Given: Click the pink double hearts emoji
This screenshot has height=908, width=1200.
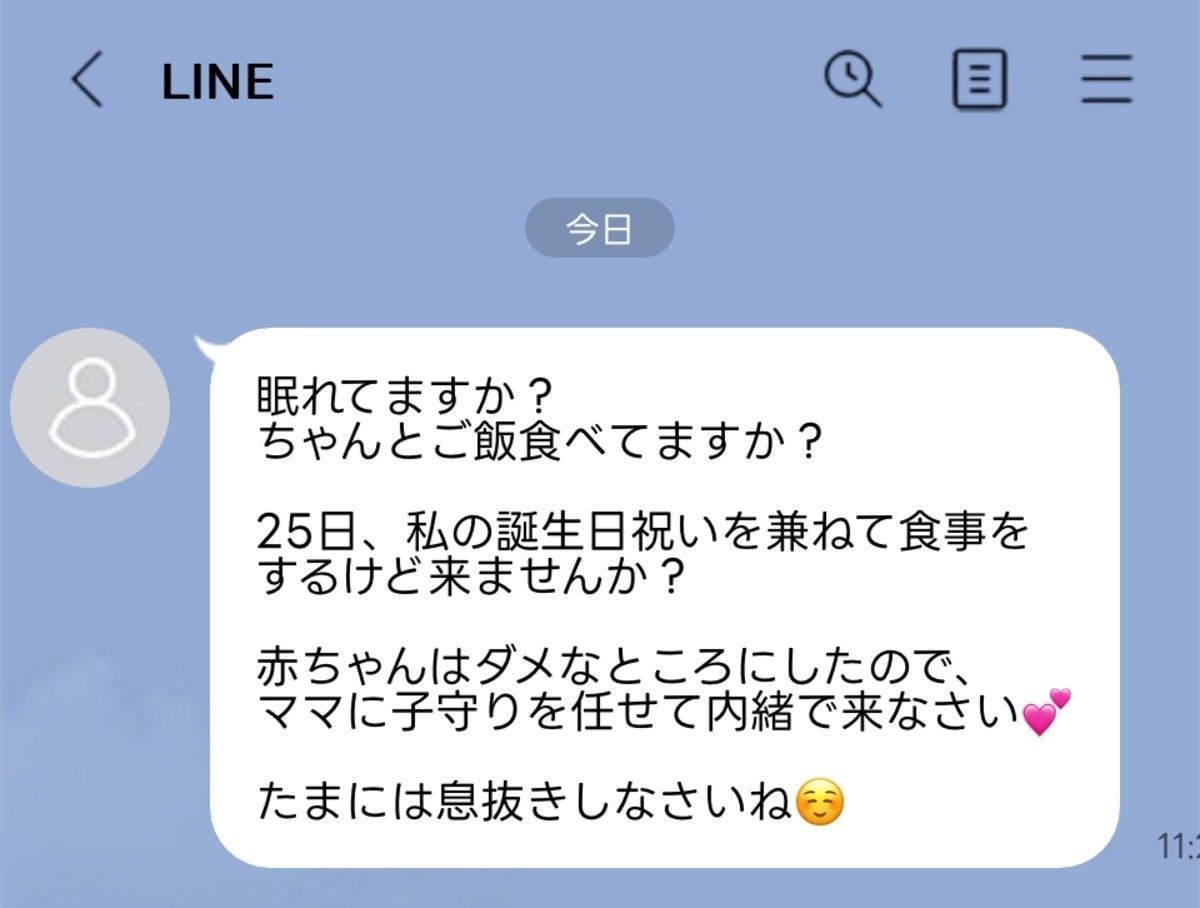Looking at the screenshot, I should coord(1047,711).
